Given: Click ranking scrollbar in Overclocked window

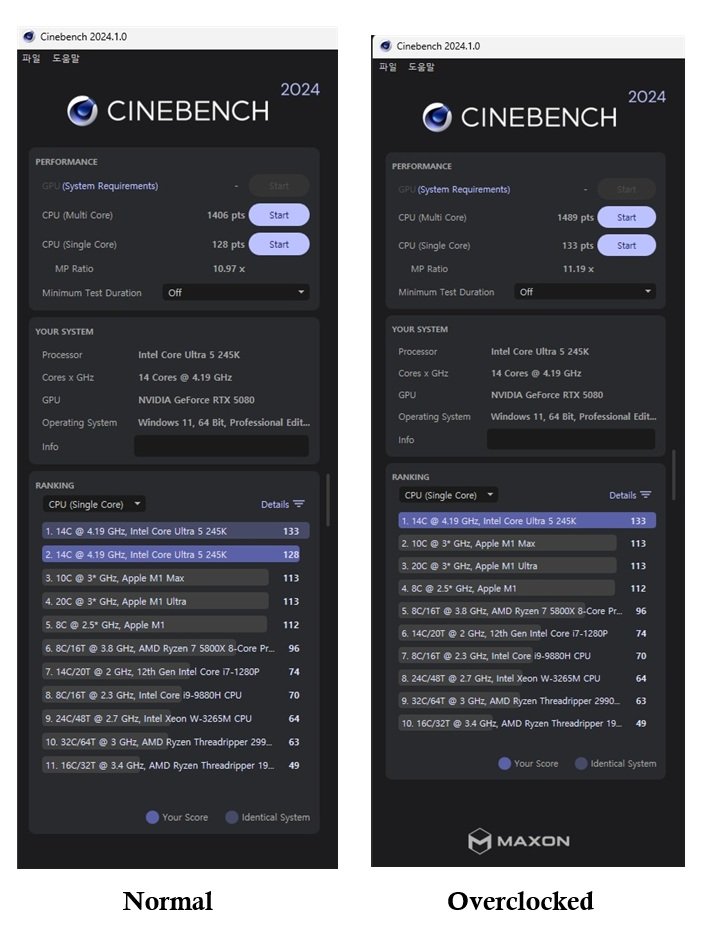Looking at the screenshot, I should click(x=673, y=475).
